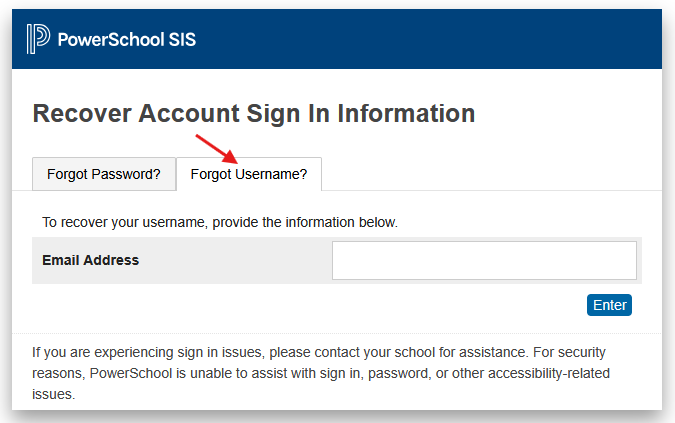Click the Email Address field label
This screenshot has width=675, height=423.
[90, 260]
